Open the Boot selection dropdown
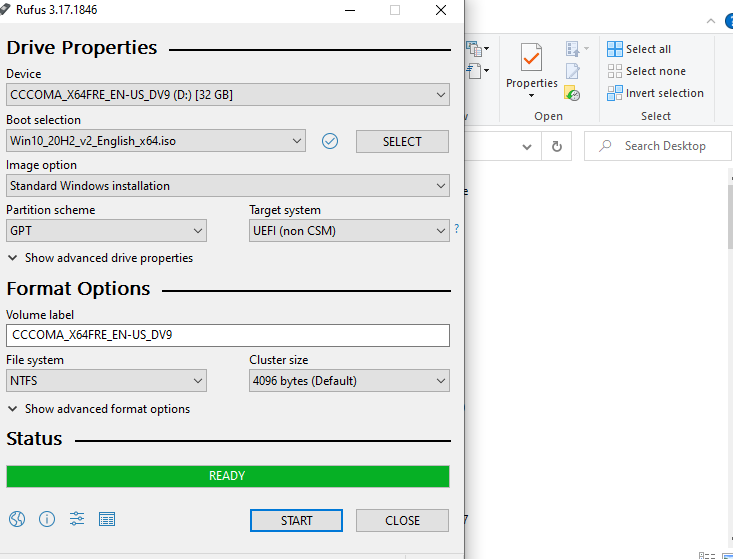This screenshot has height=559, width=733. [156, 141]
